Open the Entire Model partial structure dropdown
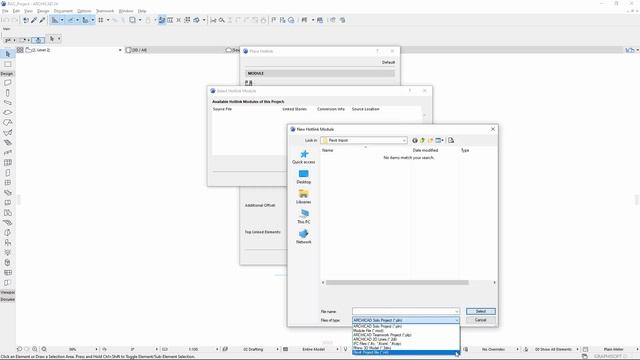 313,349
